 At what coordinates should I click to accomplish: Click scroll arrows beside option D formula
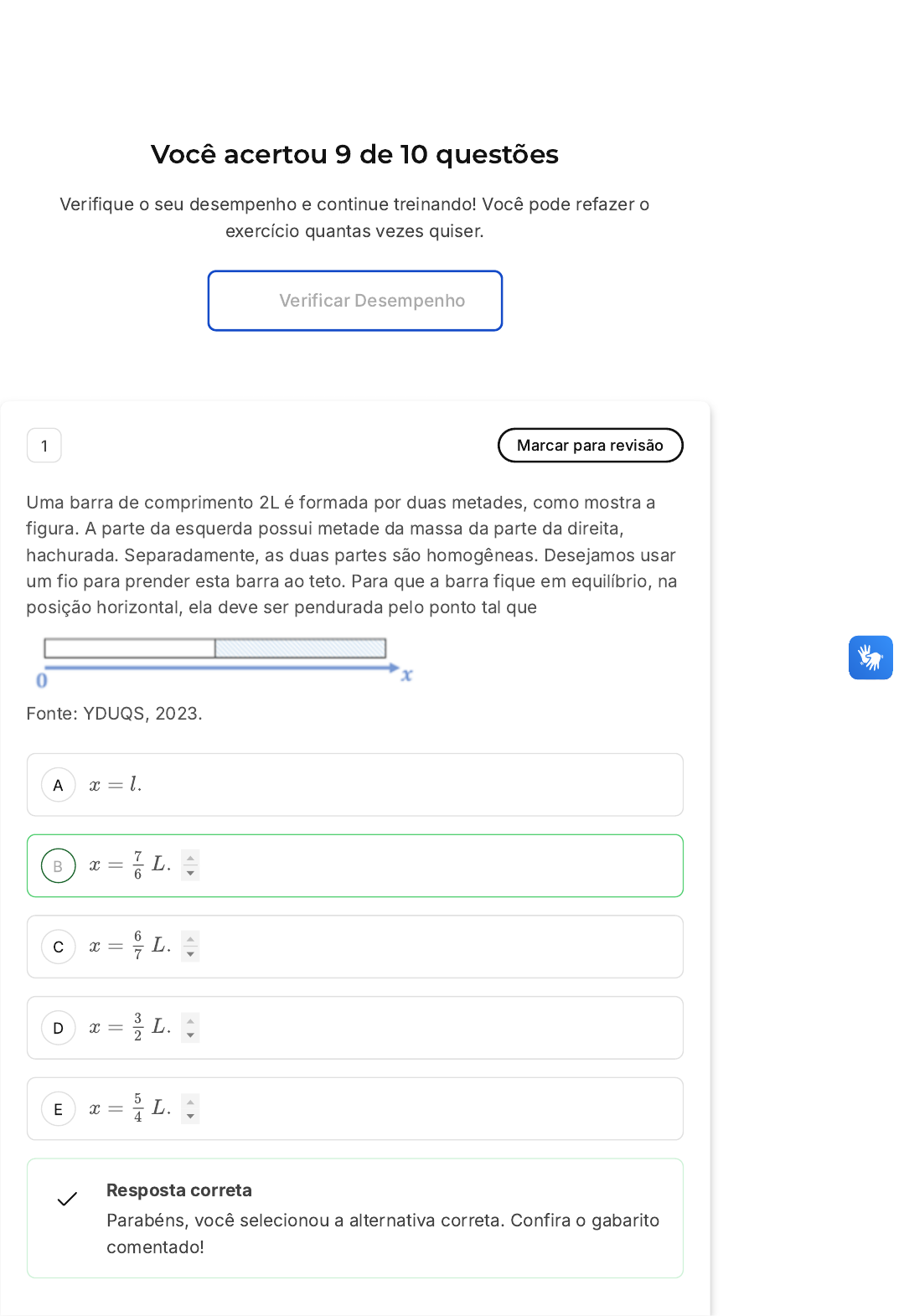point(191,1028)
